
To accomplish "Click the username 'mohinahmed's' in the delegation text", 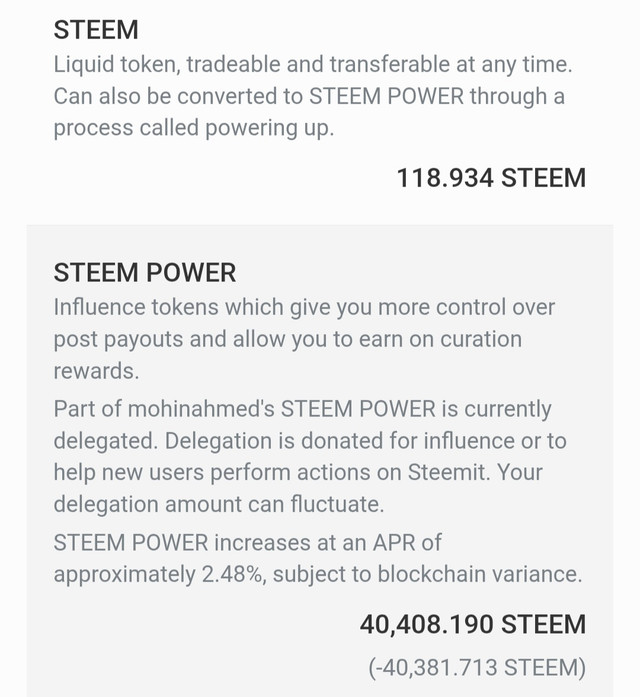I will pos(202,409).
